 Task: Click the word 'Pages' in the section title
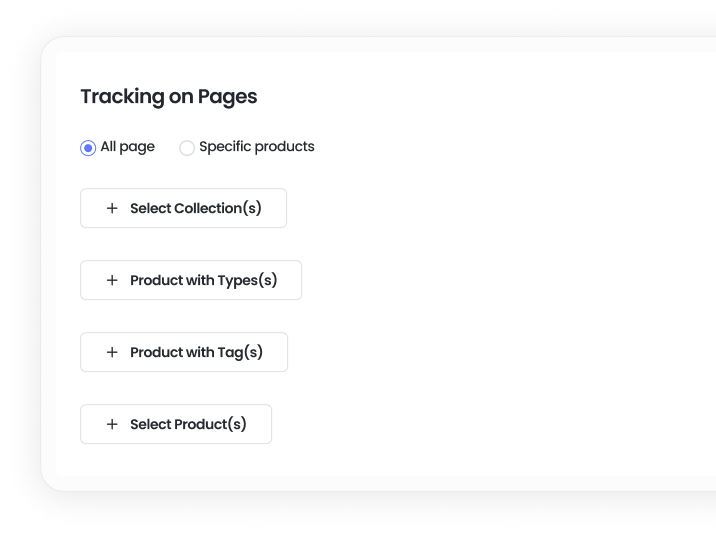[226, 97]
